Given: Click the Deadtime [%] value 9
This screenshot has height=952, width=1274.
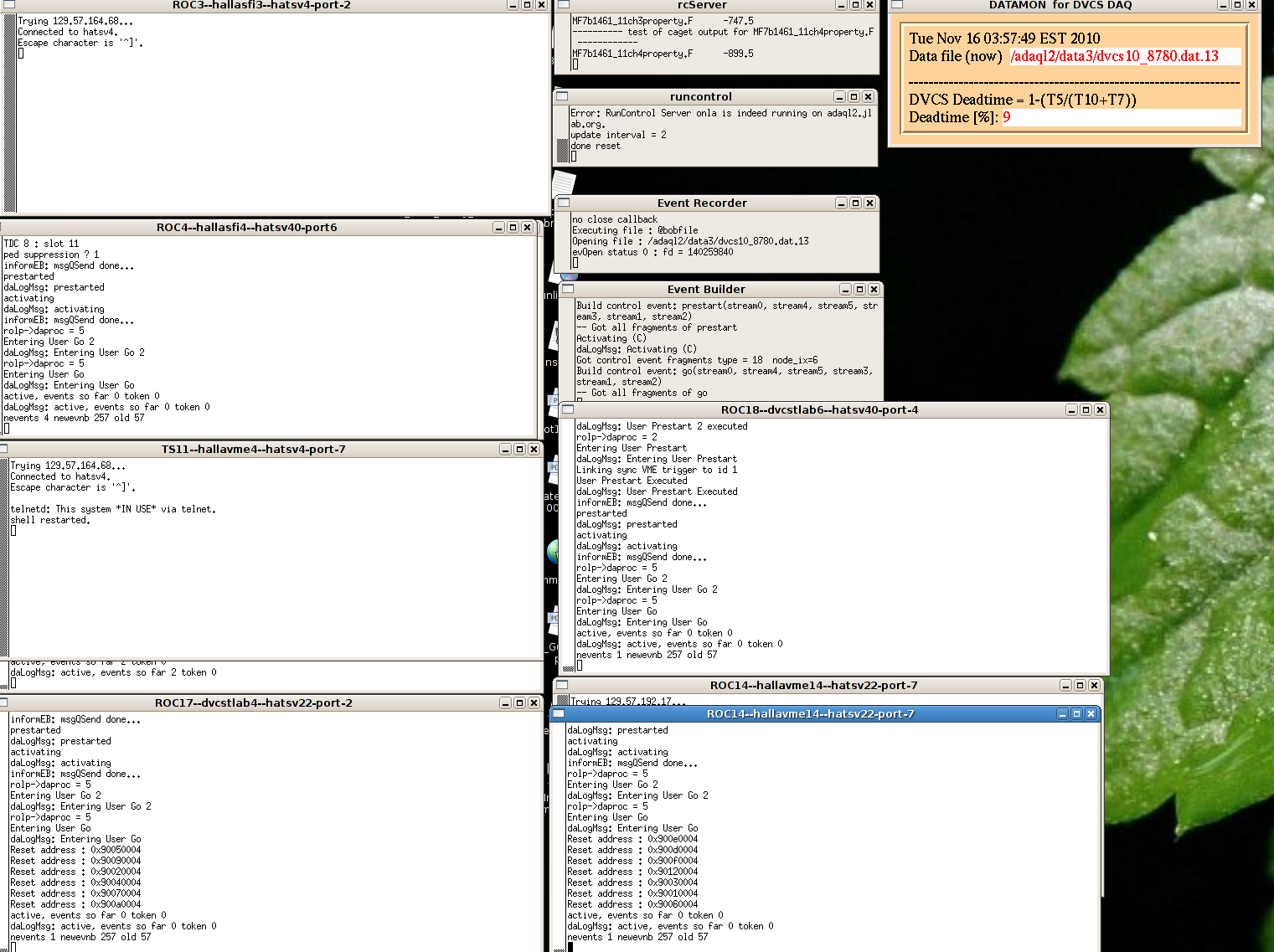Looking at the screenshot, I should coord(1006,117).
